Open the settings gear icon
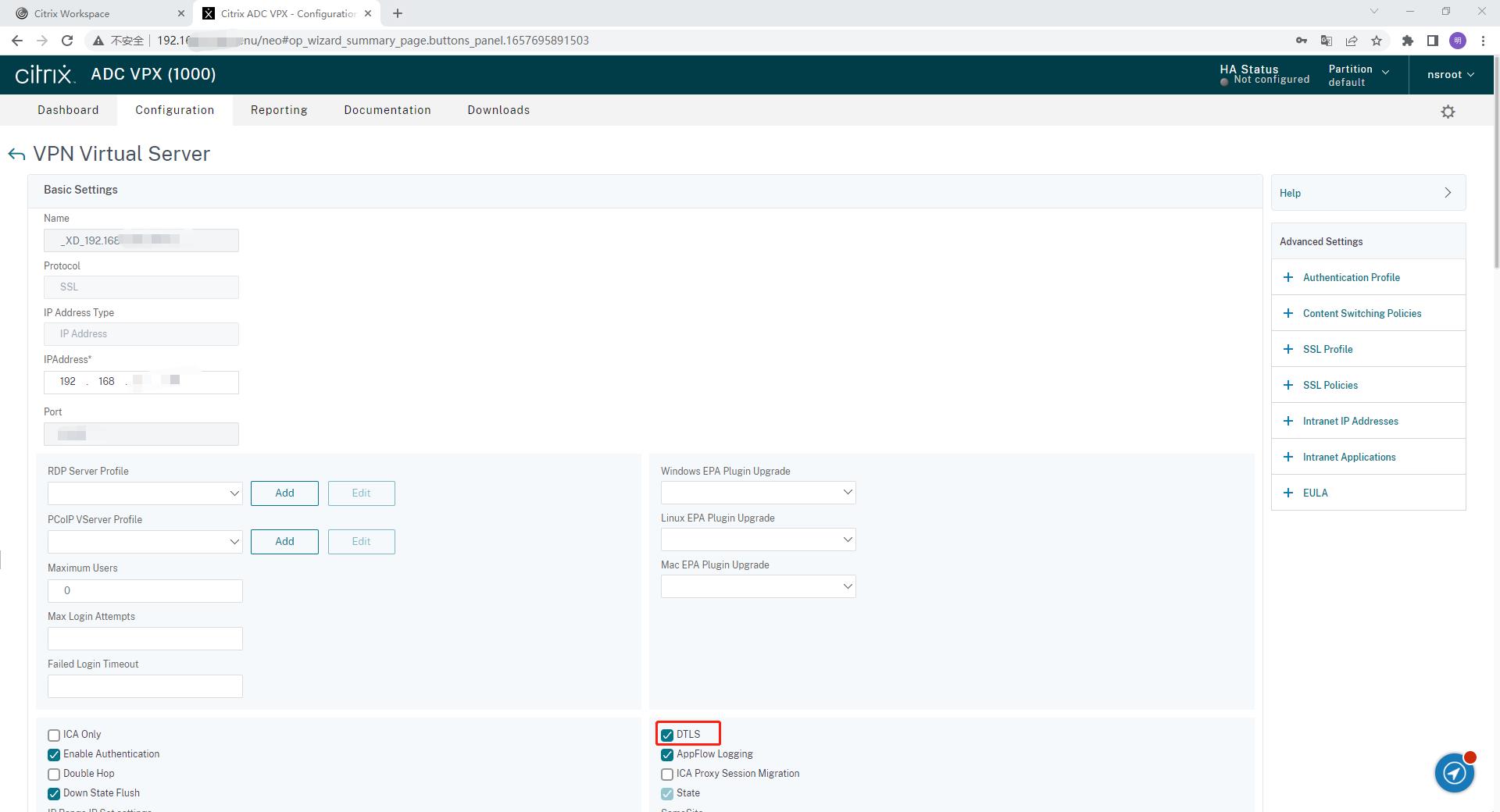Image resolution: width=1500 pixels, height=812 pixels. click(1448, 112)
